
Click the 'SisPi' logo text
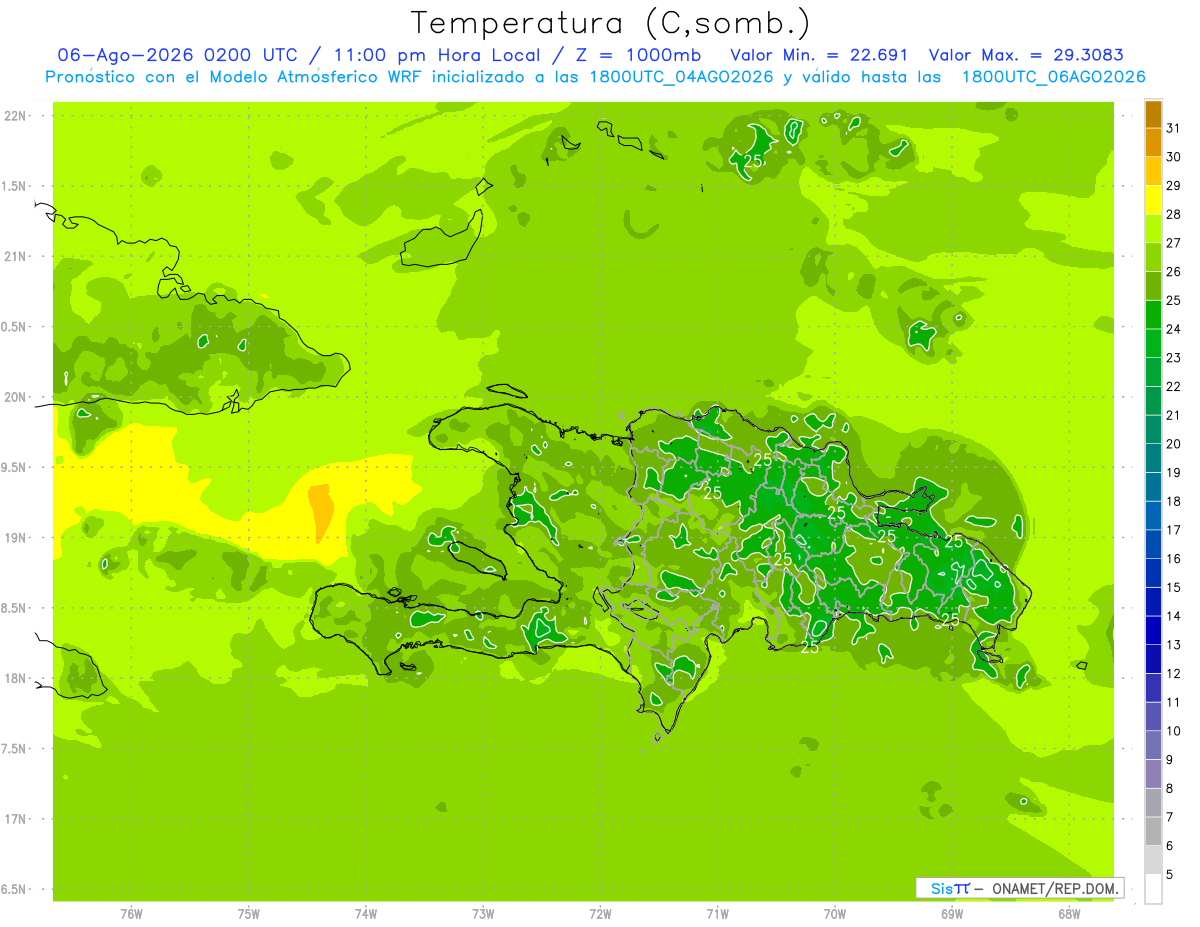click(x=950, y=888)
